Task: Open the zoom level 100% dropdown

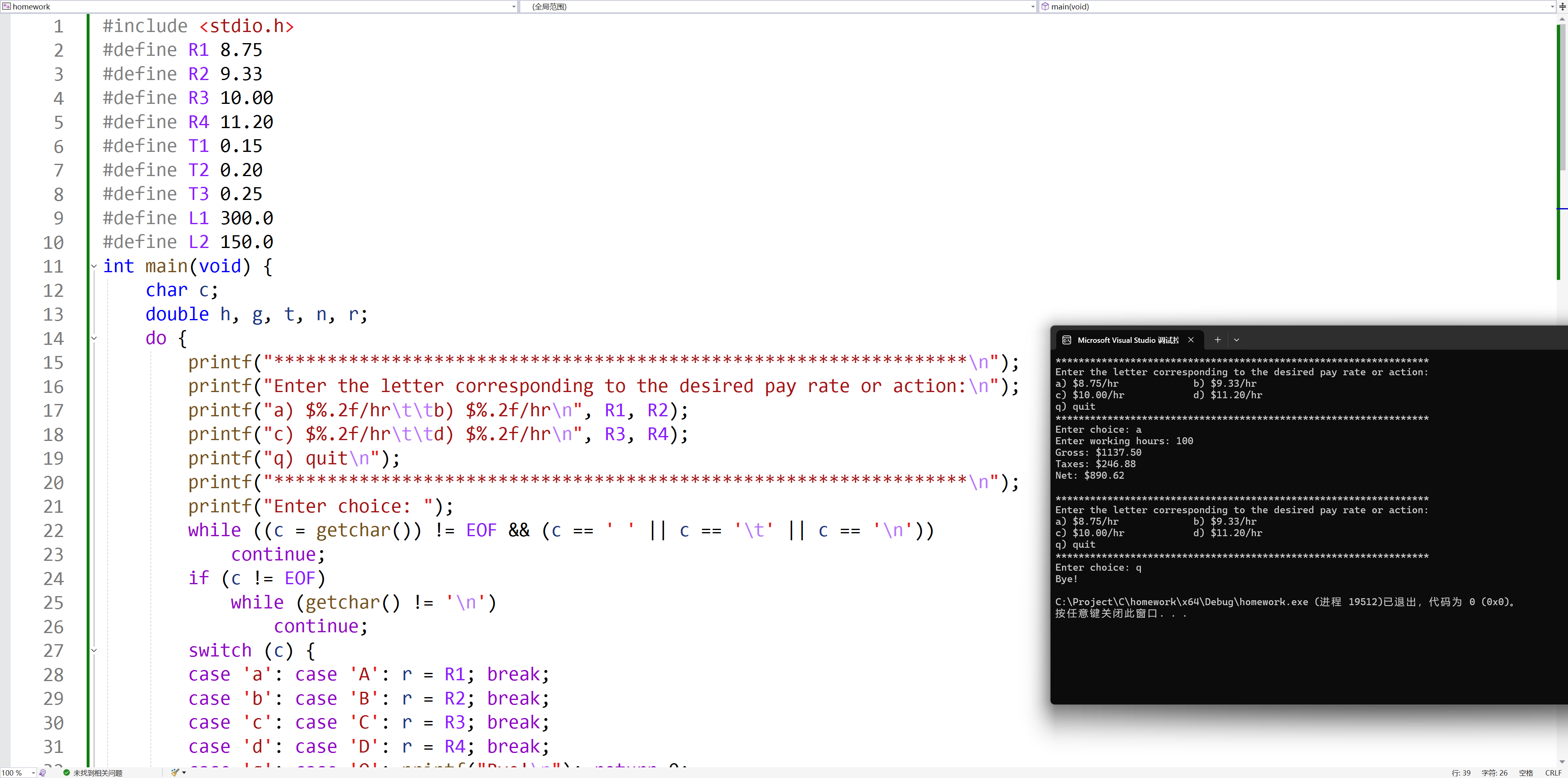Action: pyautogui.click(x=33, y=773)
